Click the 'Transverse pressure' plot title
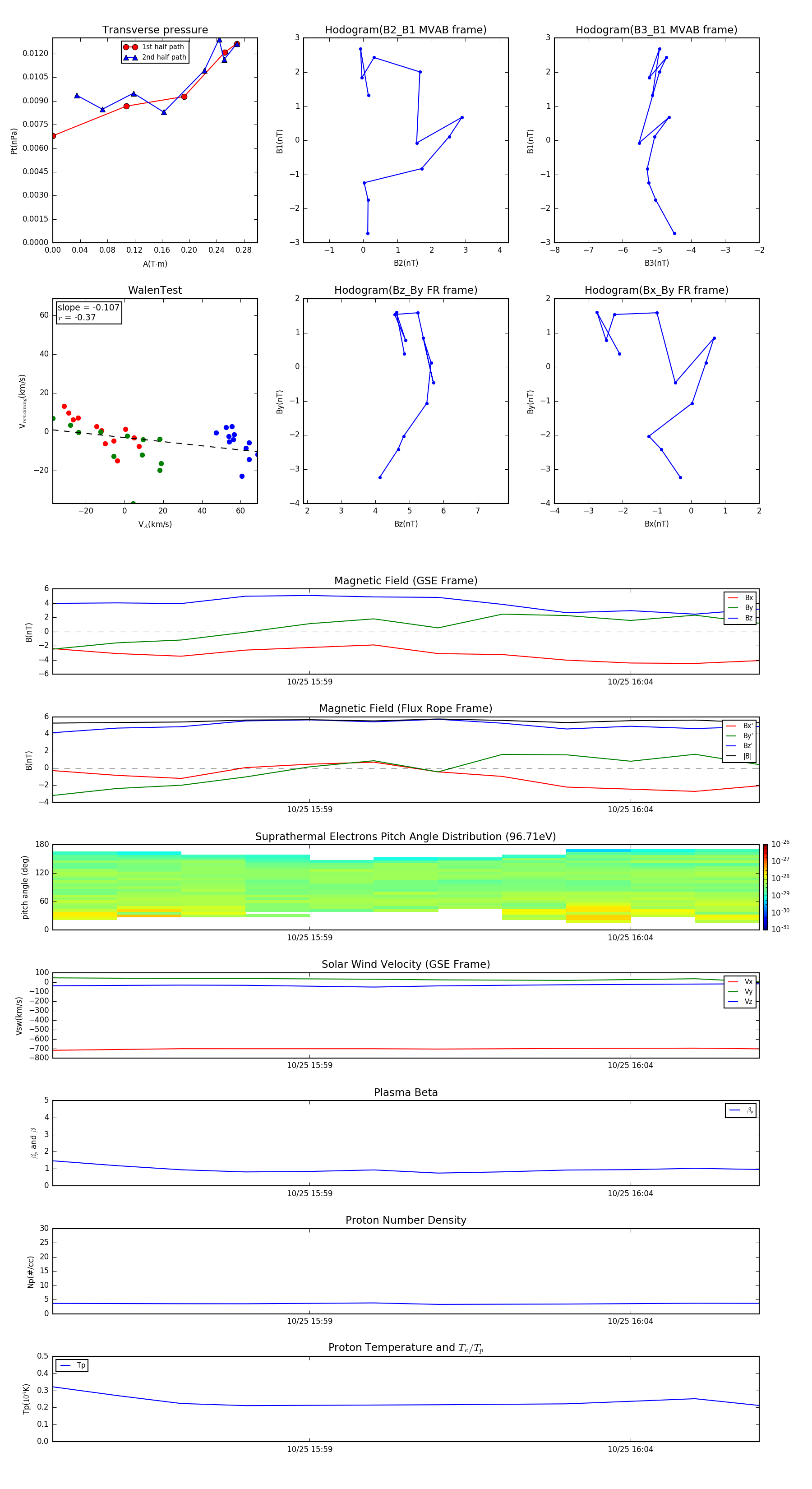812x1489 pixels. coord(155,30)
